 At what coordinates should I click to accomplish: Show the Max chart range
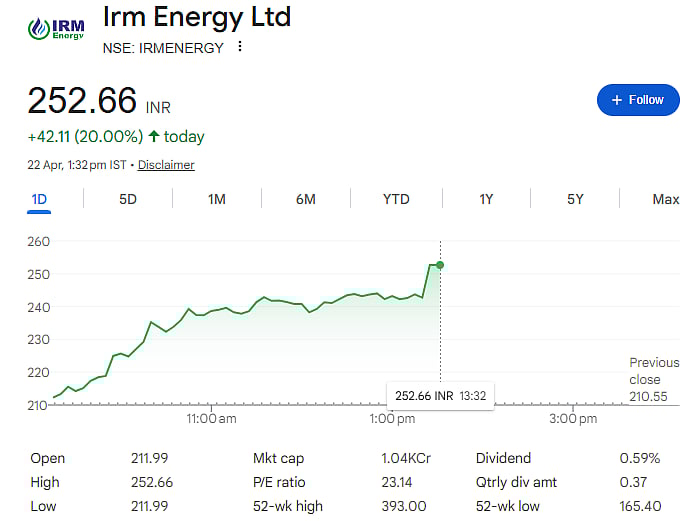coord(665,199)
